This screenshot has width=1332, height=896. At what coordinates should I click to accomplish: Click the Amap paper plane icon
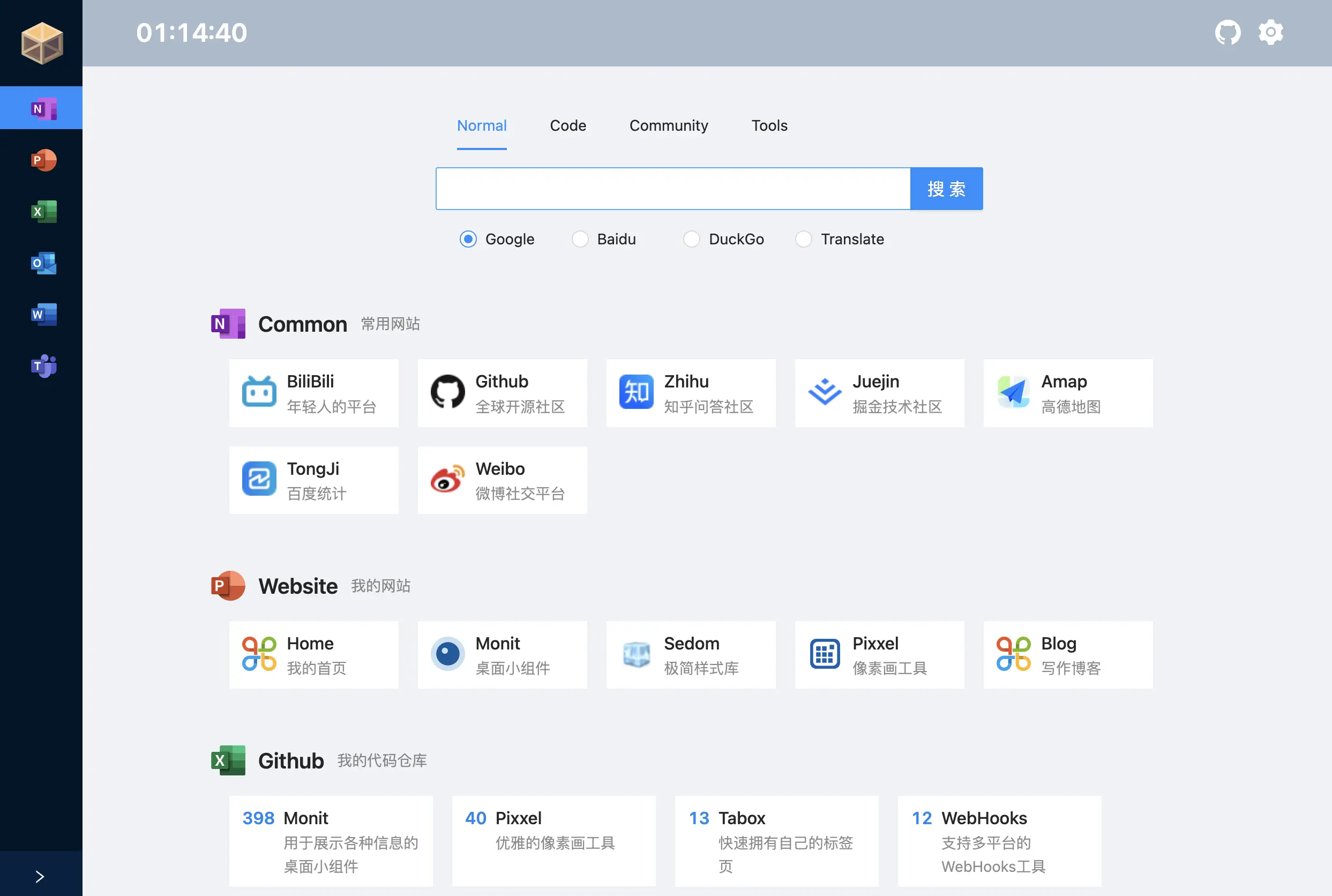pyautogui.click(x=1013, y=392)
